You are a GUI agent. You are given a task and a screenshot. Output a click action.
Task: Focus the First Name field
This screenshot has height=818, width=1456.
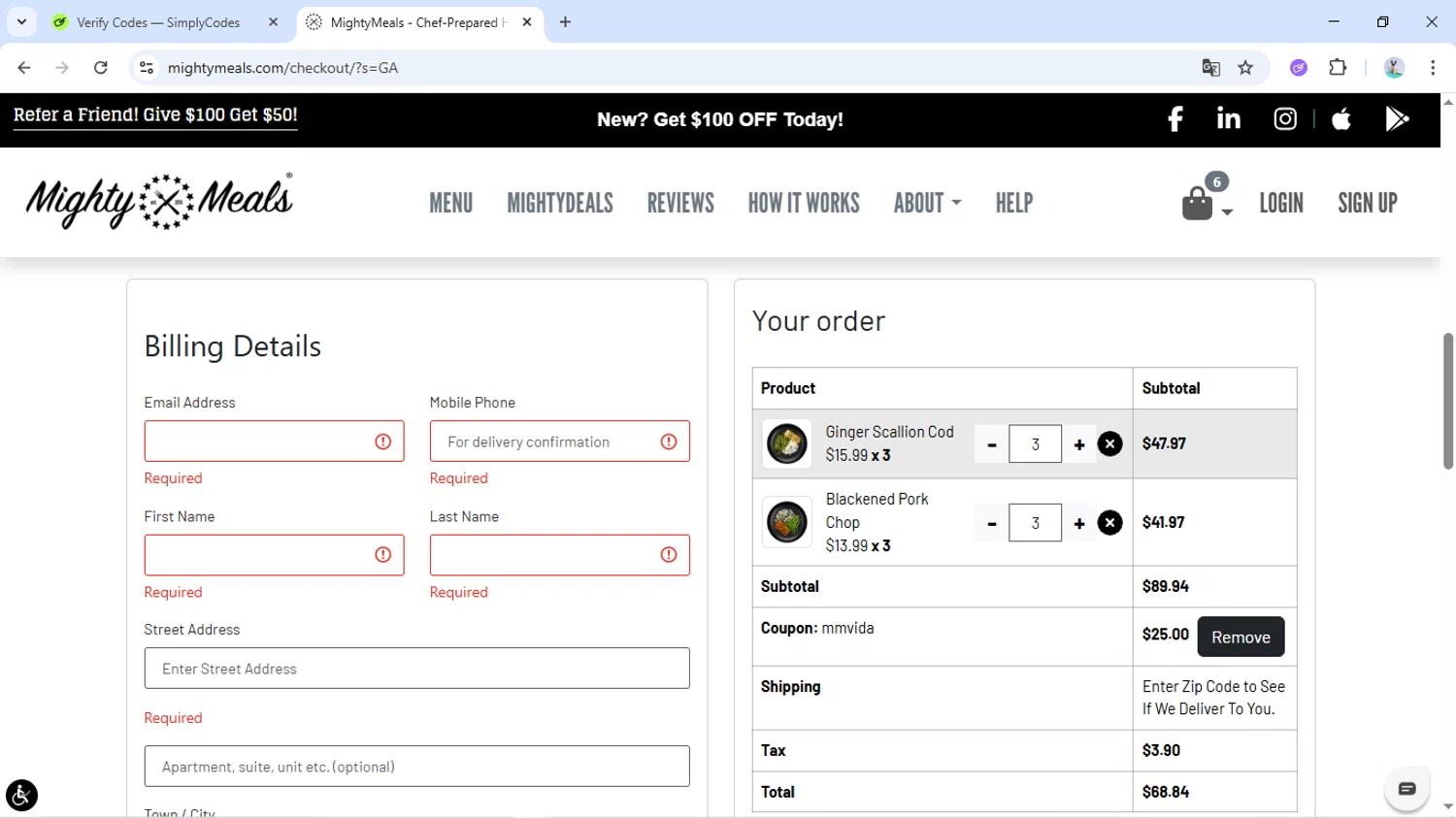tap(274, 555)
